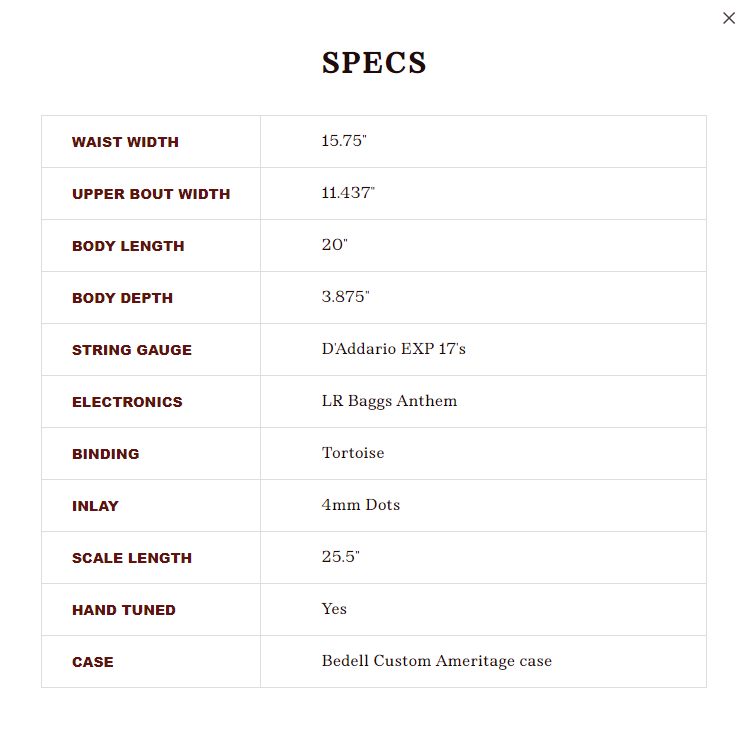Select the Body Depth label
The image size is (736, 742).
[x=122, y=298]
